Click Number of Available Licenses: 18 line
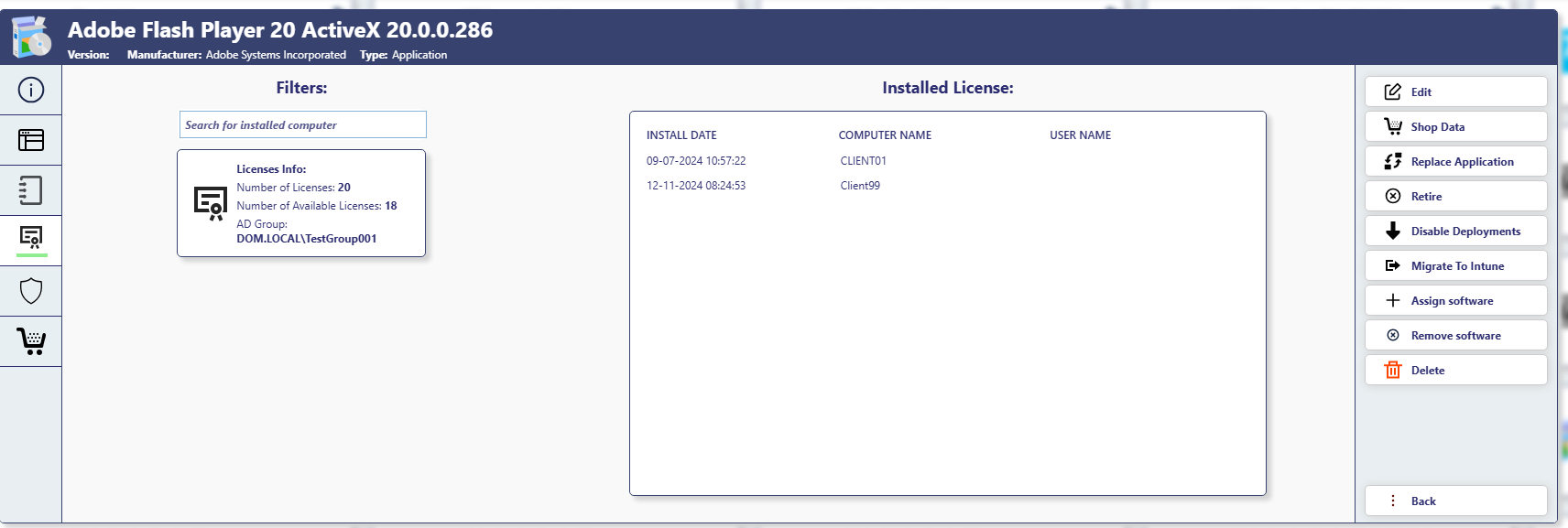The width and height of the screenshot is (1568, 528). [317, 206]
